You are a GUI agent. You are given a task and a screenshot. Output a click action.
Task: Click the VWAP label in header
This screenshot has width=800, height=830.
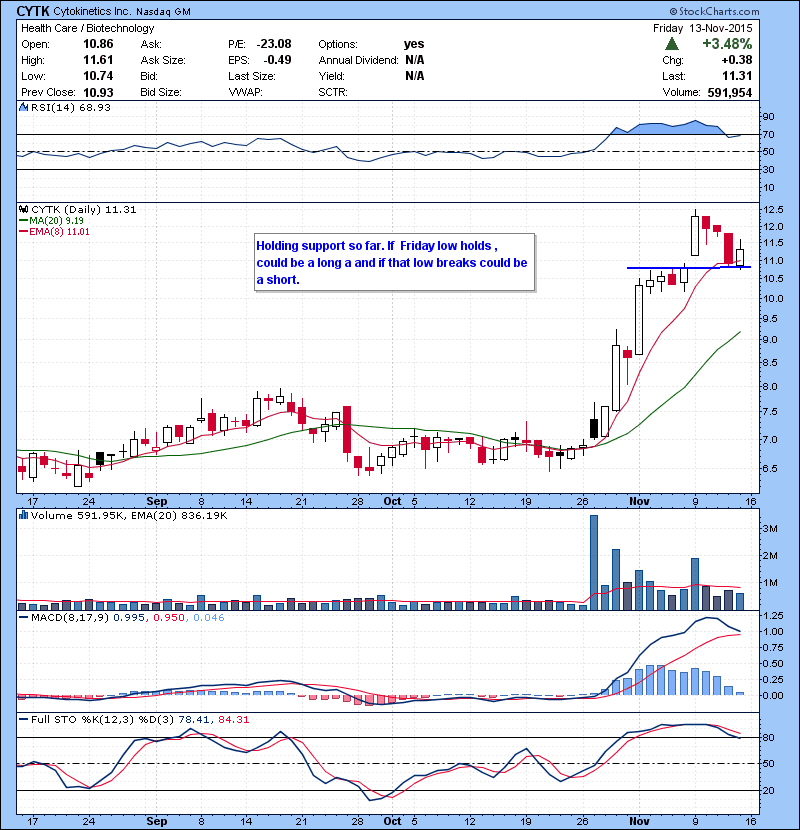(245, 92)
